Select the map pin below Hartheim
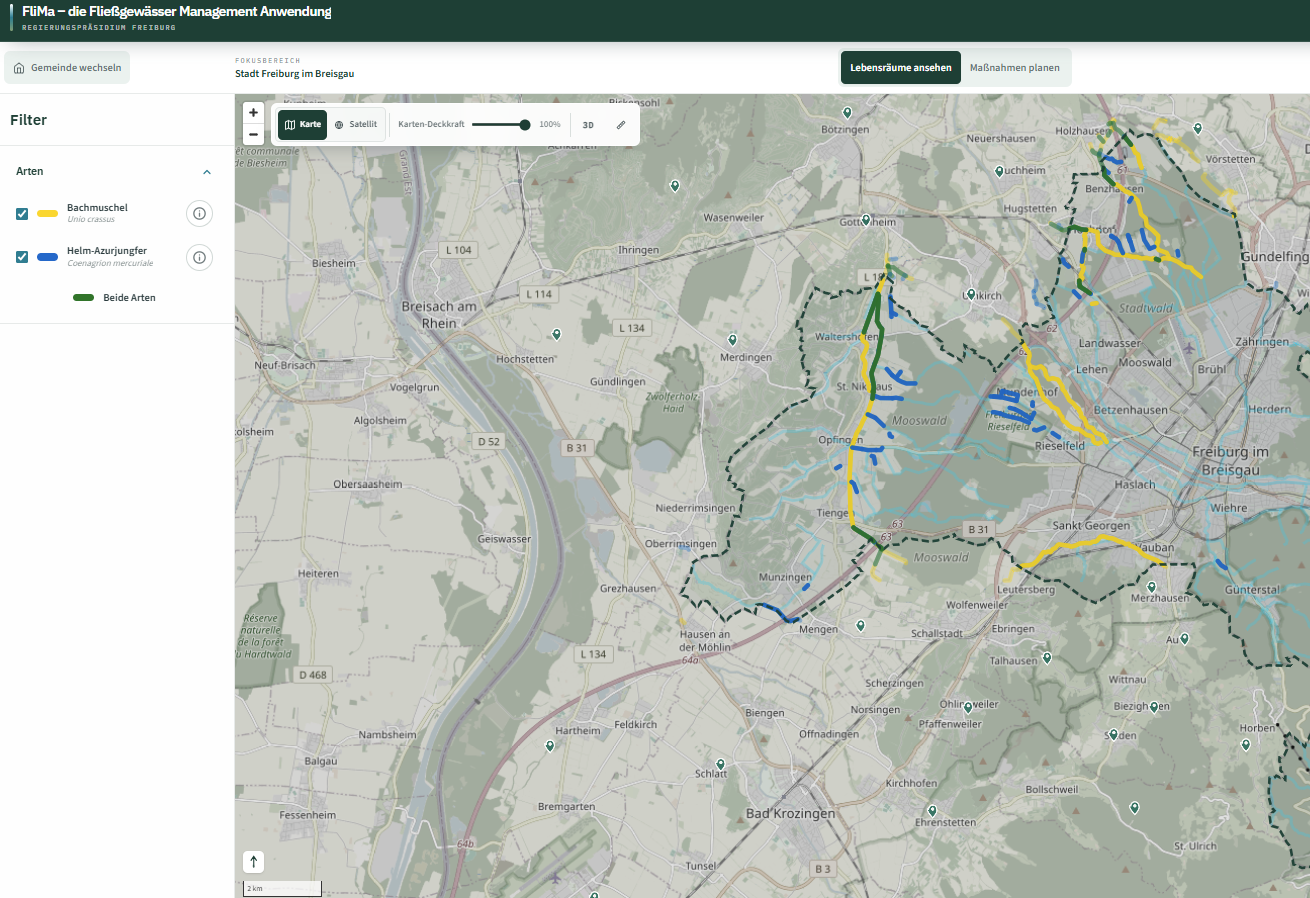 549,746
